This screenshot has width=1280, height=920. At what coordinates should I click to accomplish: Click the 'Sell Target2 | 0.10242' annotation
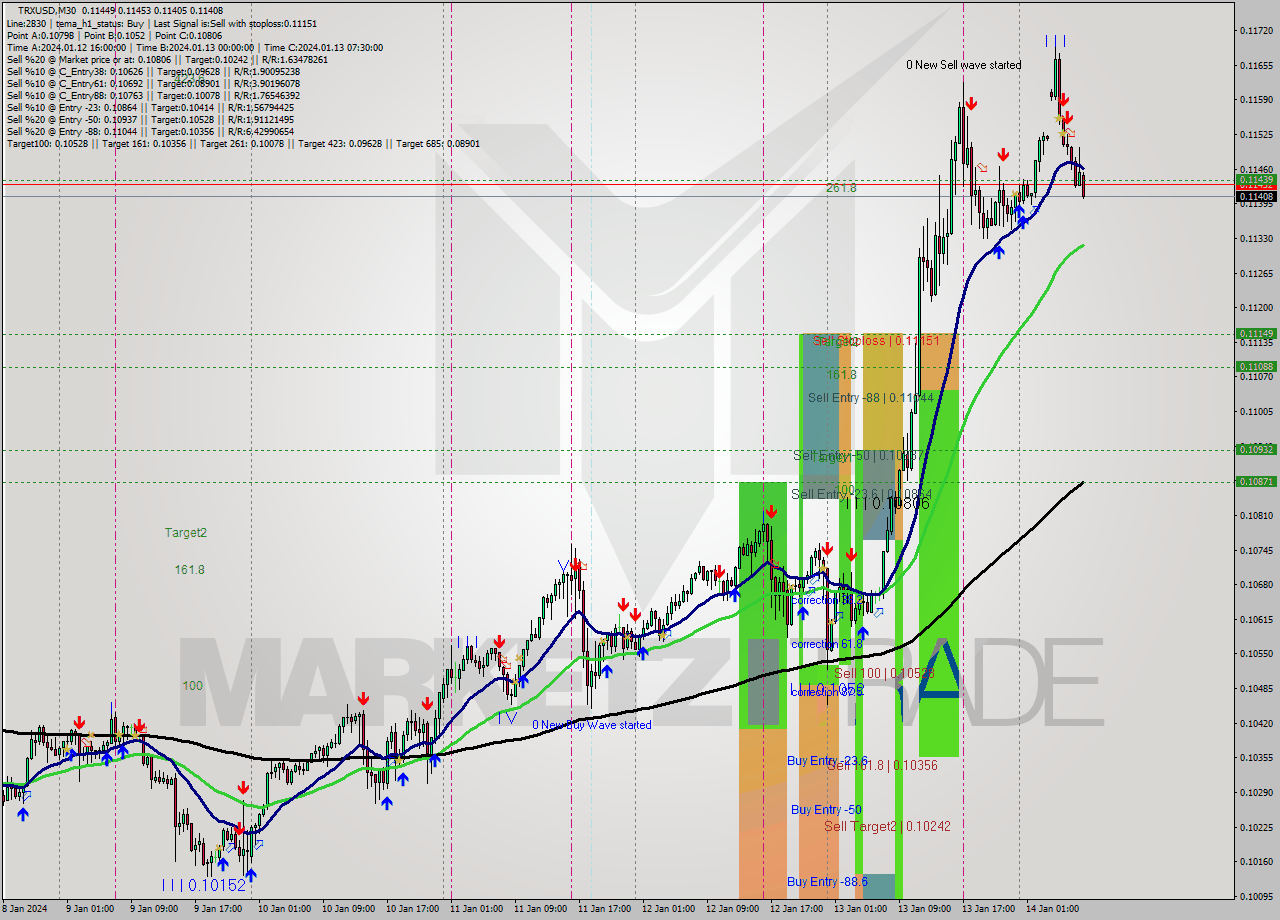[887, 826]
